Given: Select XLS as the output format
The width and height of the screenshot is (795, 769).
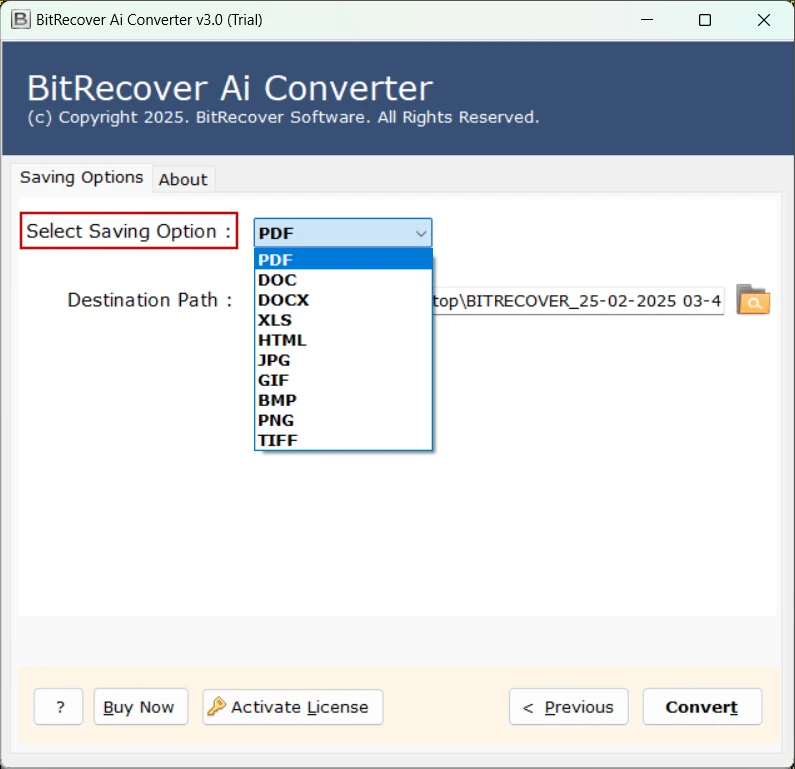Looking at the screenshot, I should coord(343,320).
